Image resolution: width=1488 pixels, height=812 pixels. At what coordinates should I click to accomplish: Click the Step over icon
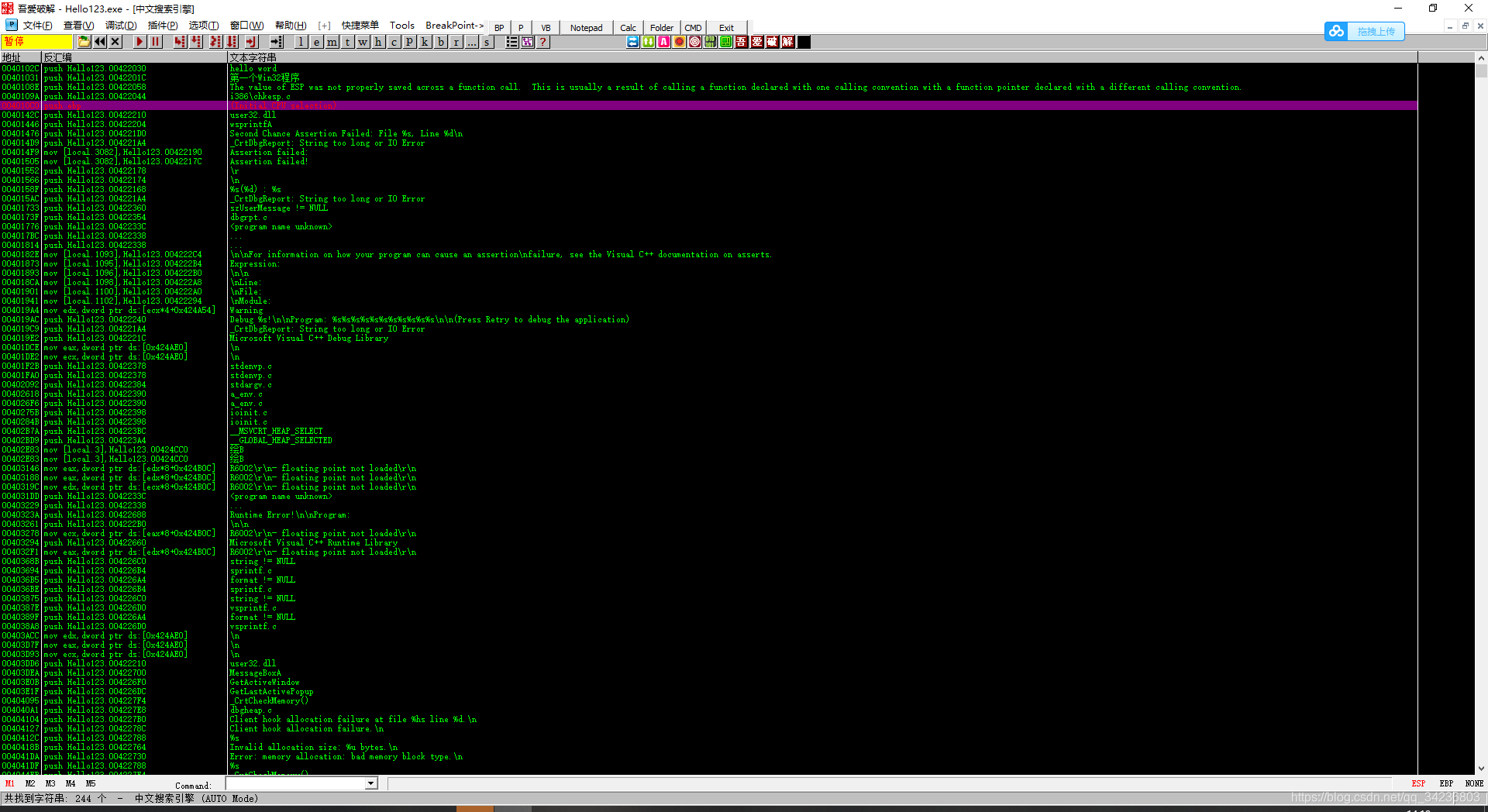pyautogui.click(x=196, y=42)
